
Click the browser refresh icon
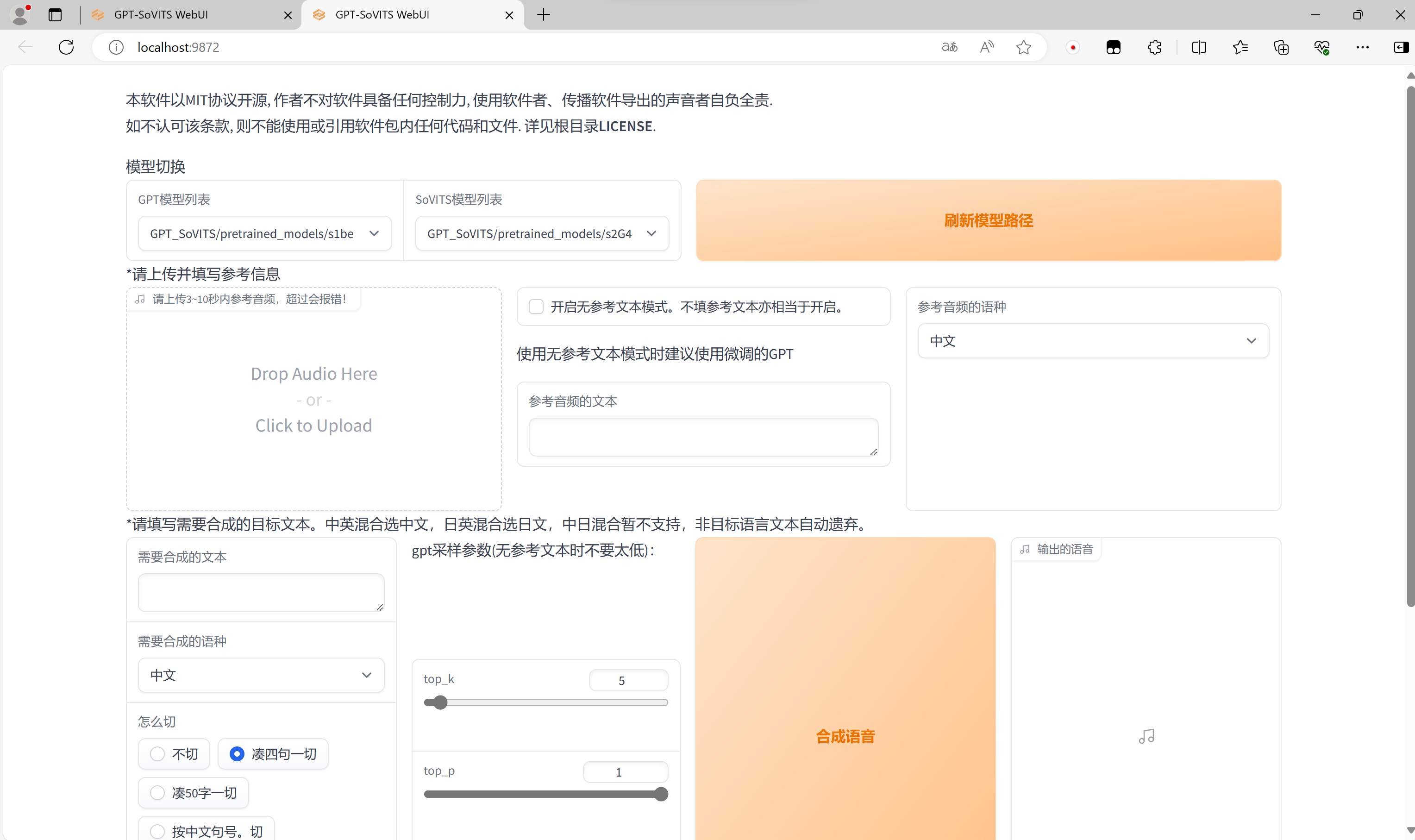point(66,47)
